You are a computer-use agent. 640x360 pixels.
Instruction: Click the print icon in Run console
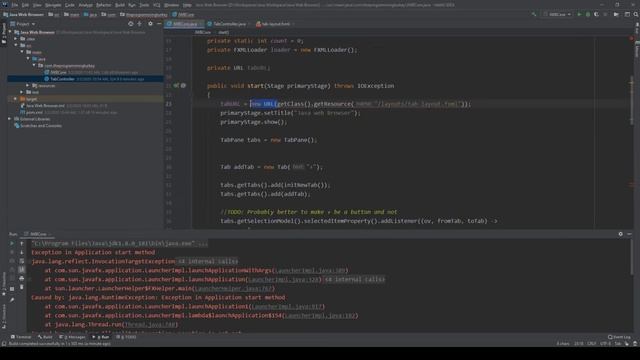(x=22, y=278)
